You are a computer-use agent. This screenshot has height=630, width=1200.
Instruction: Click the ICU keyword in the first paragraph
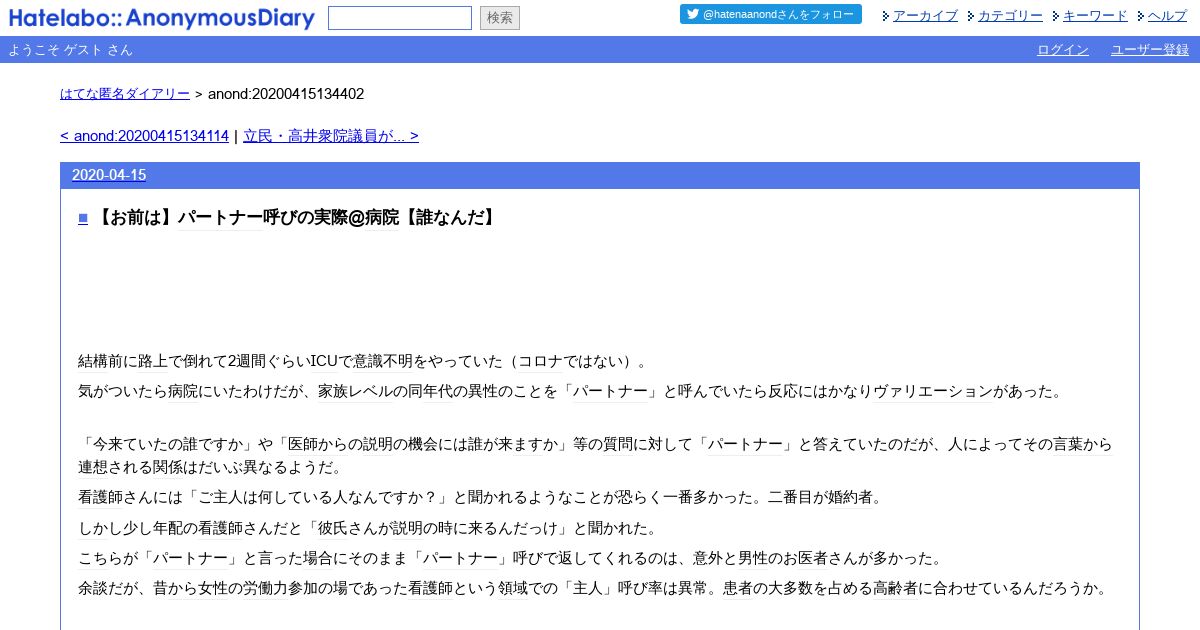click(326, 361)
